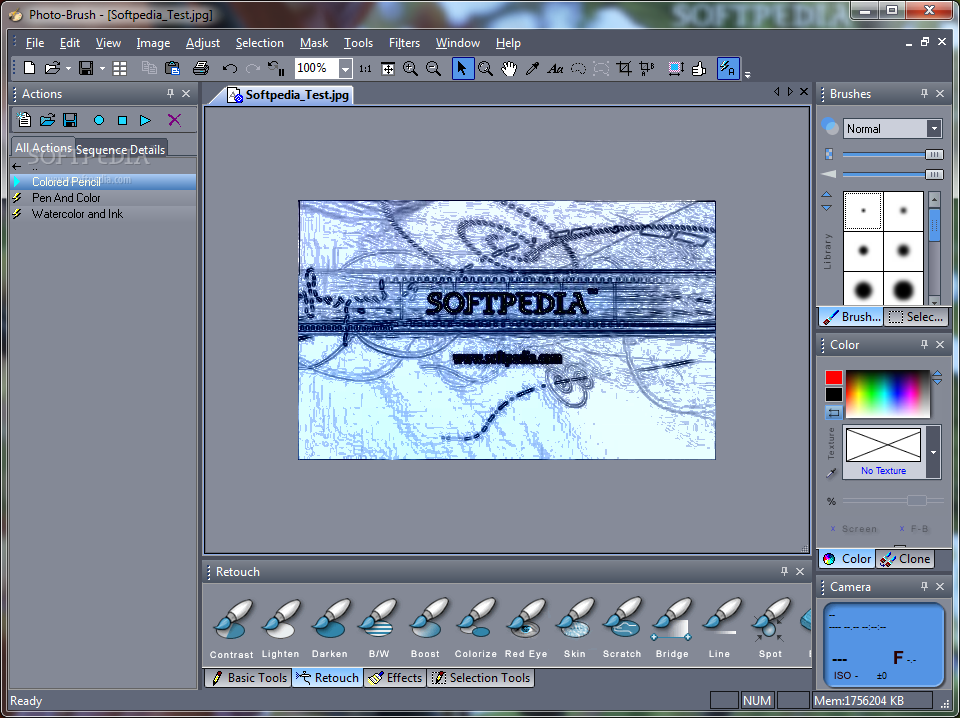Screen dimensions: 960x718
Task: Swap foreground and background colors icon
Action: (x=833, y=413)
